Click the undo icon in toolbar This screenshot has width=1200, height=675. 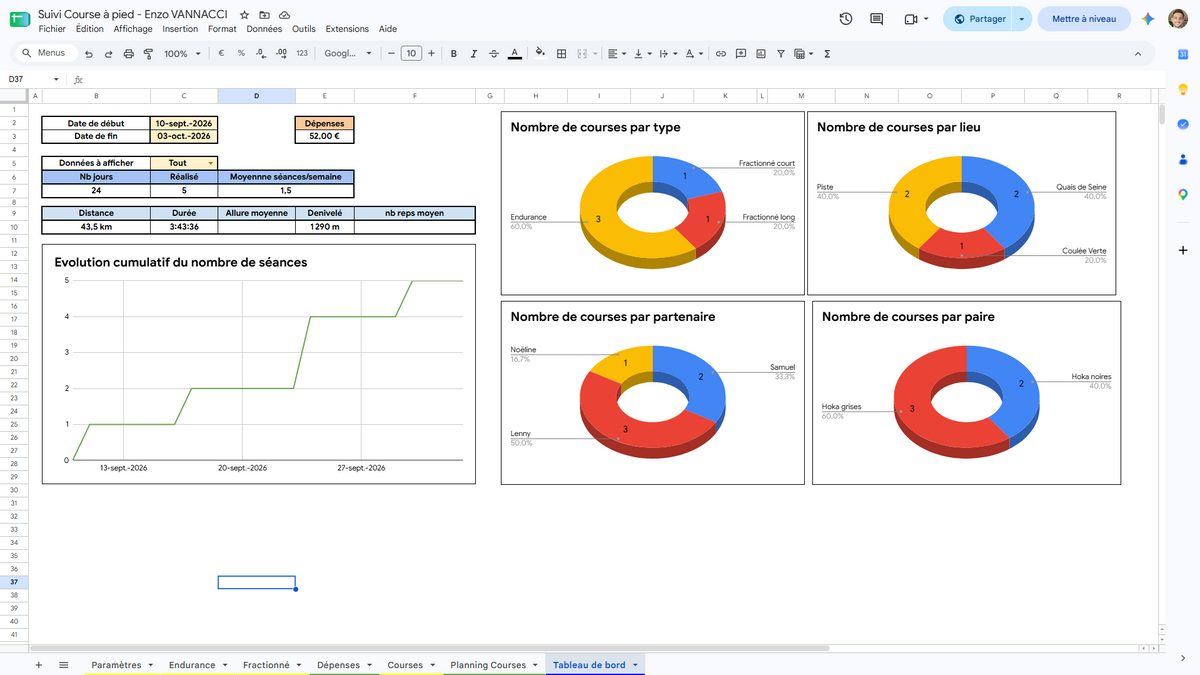88,54
